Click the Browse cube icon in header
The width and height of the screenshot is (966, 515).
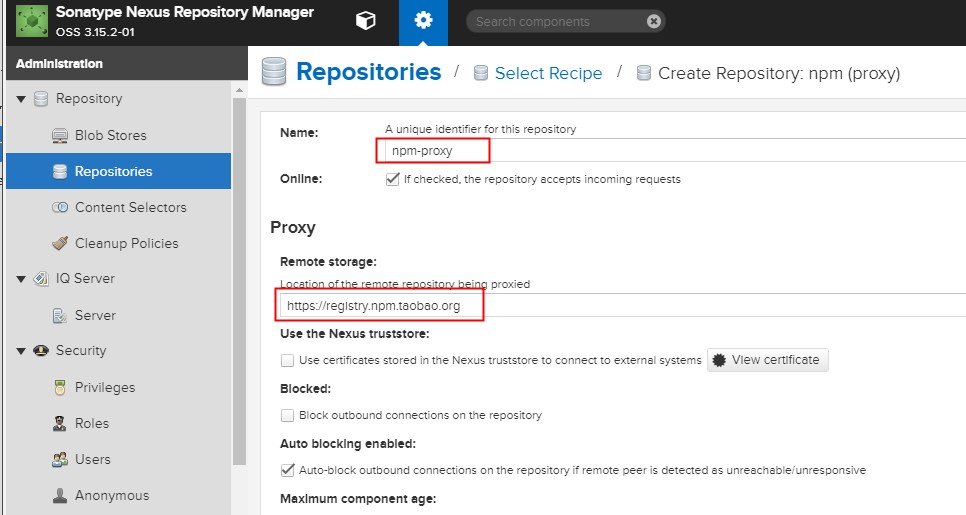point(366,21)
